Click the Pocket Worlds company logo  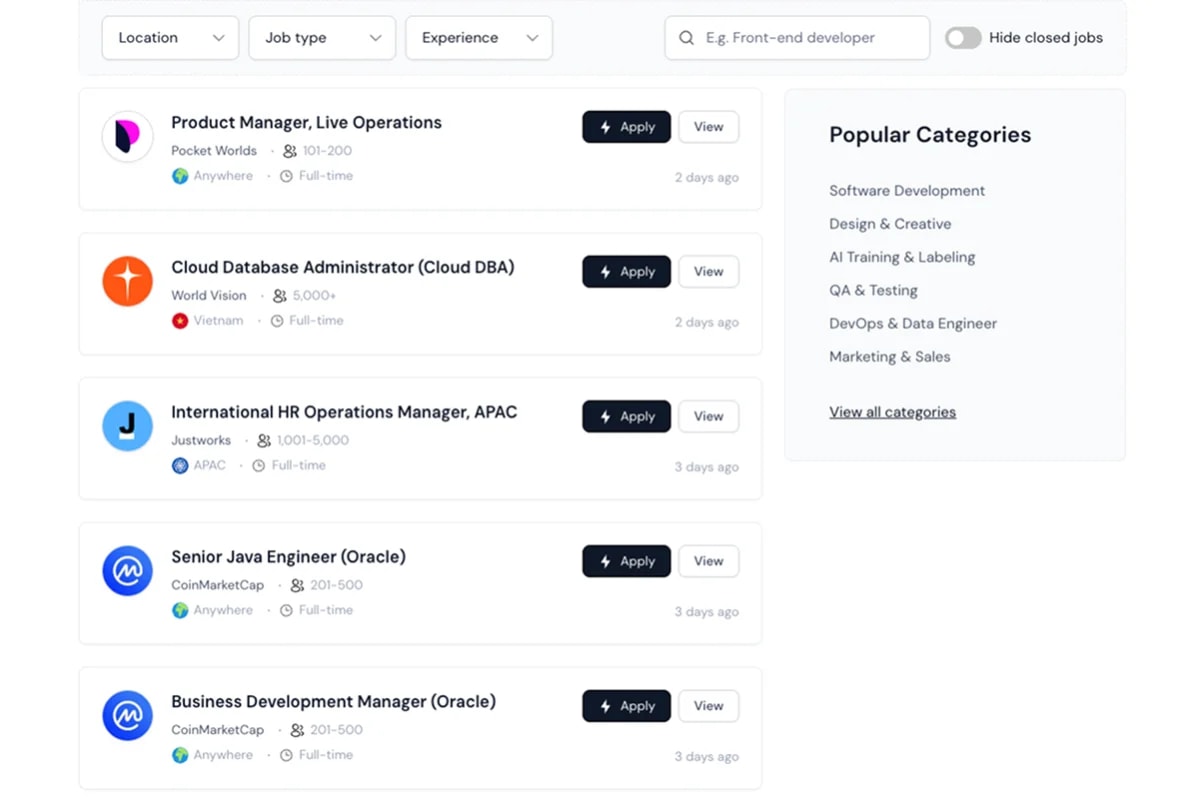[127, 137]
